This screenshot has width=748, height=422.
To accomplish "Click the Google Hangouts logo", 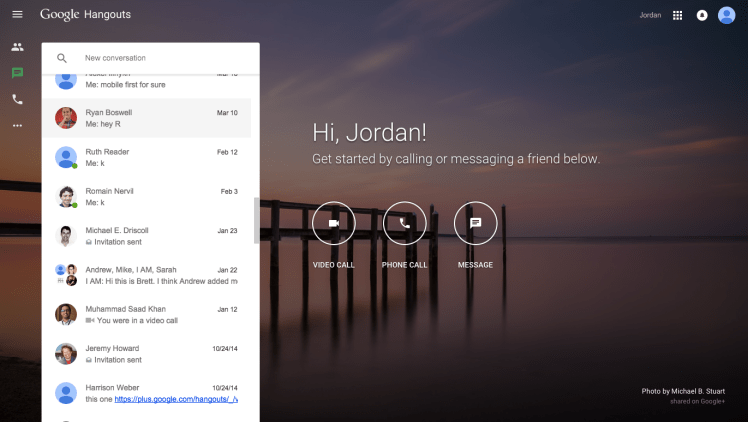I will pos(85,14).
